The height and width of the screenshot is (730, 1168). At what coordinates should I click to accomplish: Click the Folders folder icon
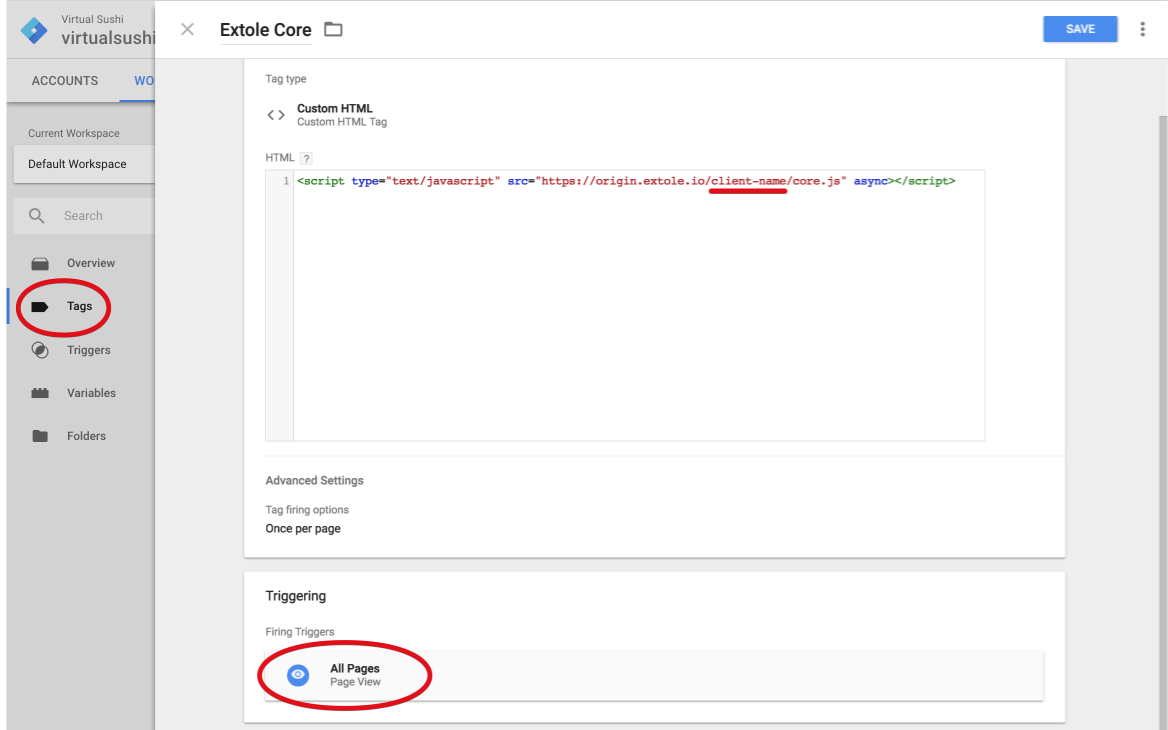(x=40, y=436)
